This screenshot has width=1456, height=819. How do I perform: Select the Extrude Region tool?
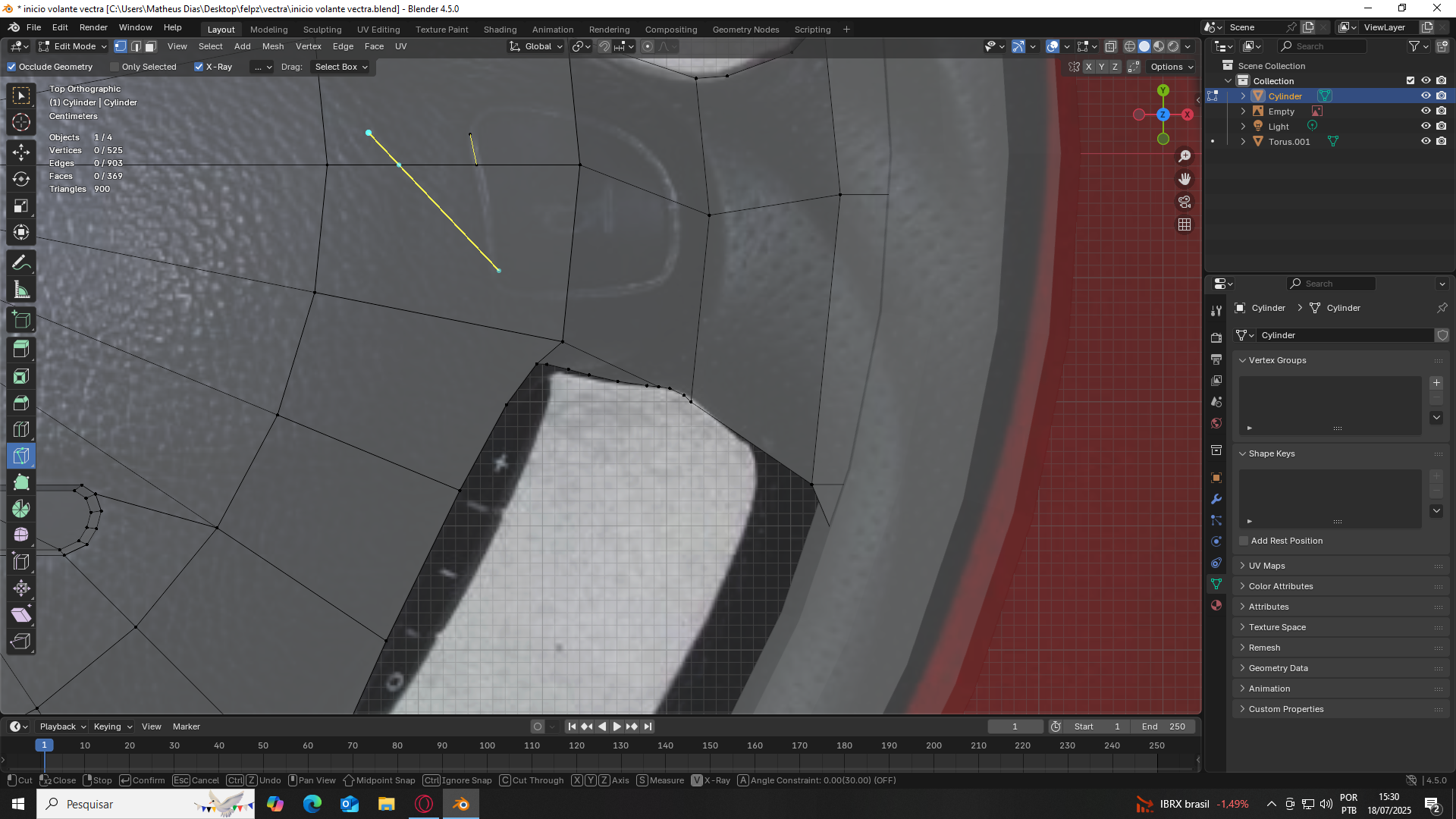click(x=21, y=350)
